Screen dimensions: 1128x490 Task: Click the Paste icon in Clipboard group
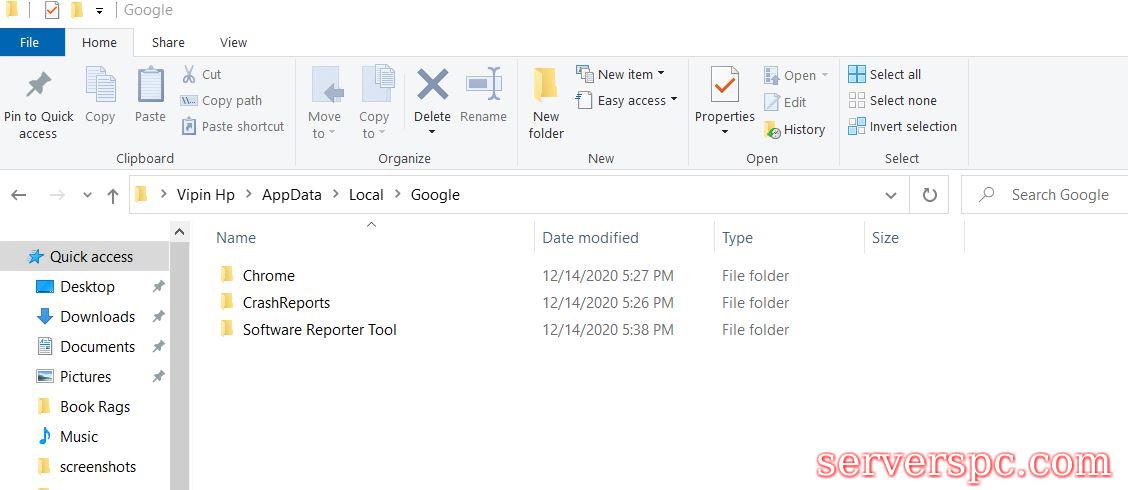point(150,87)
